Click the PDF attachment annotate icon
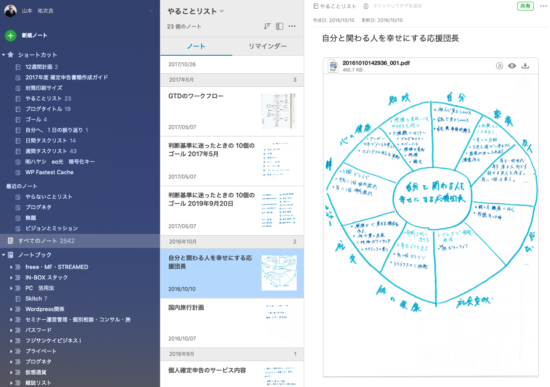The image size is (550, 387). click(x=499, y=66)
